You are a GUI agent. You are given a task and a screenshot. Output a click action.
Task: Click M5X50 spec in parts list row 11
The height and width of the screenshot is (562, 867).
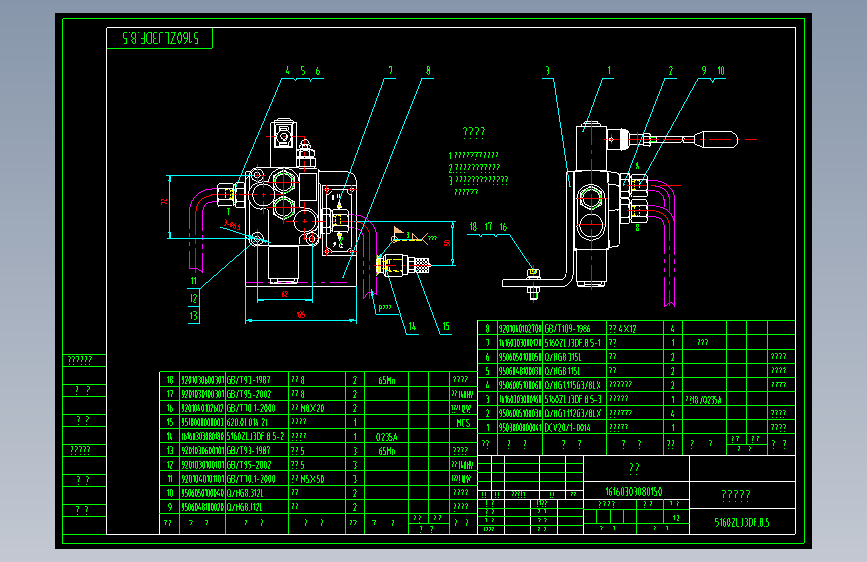click(x=312, y=479)
